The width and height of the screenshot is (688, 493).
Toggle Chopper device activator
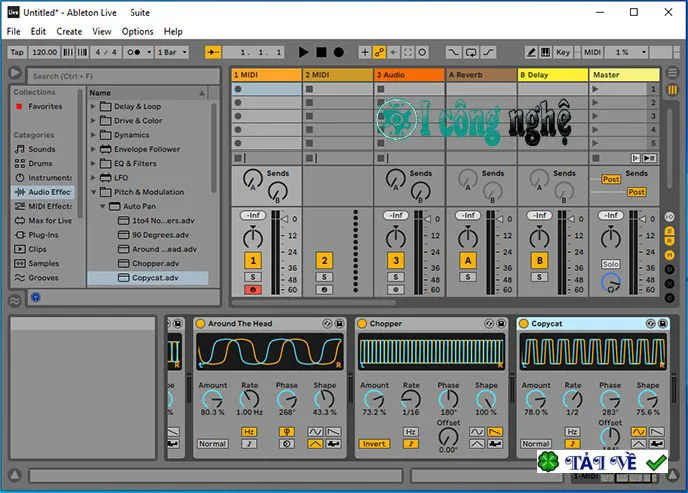(x=362, y=324)
